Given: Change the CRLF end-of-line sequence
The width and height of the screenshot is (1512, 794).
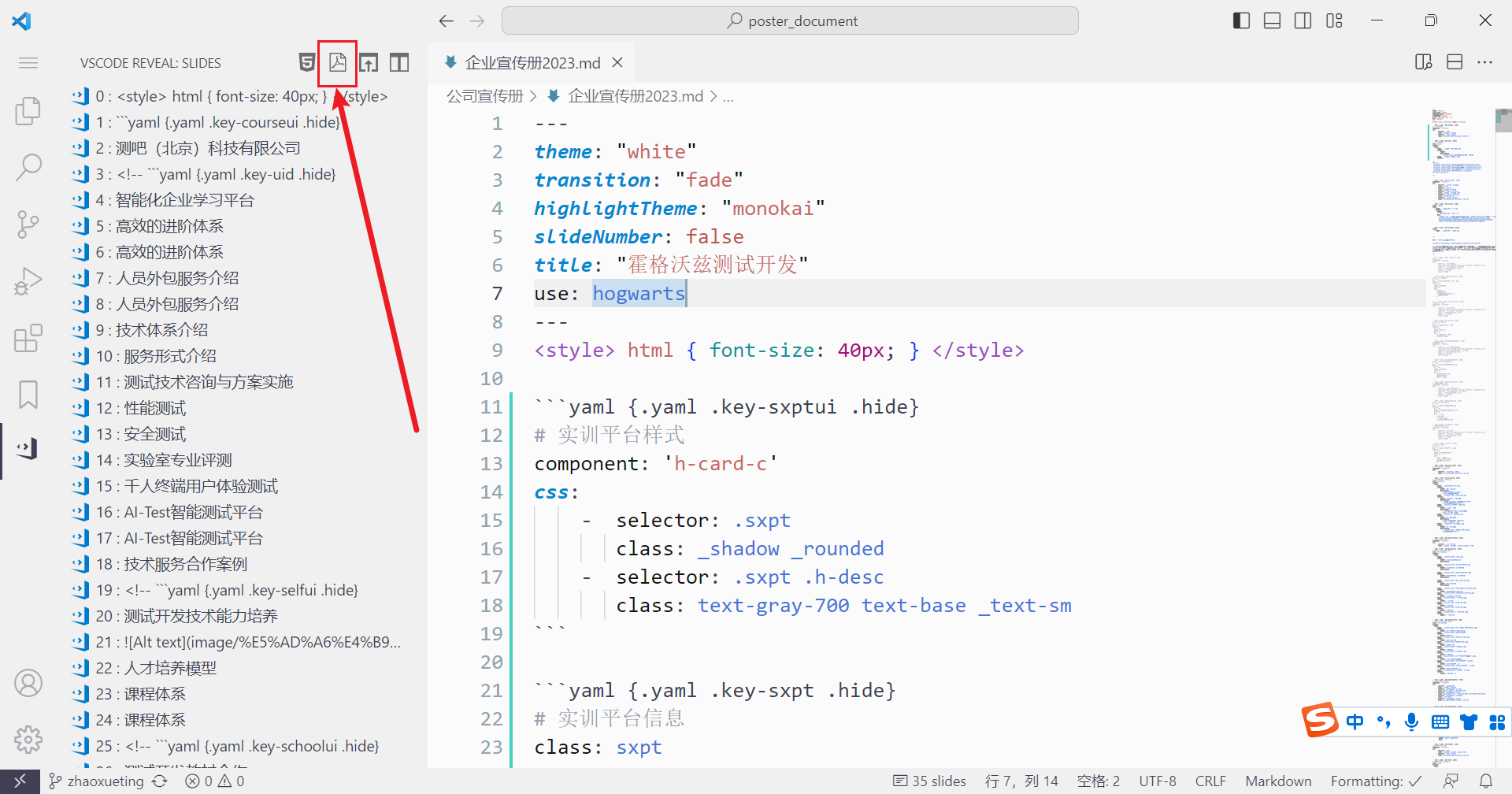Looking at the screenshot, I should (x=1210, y=781).
